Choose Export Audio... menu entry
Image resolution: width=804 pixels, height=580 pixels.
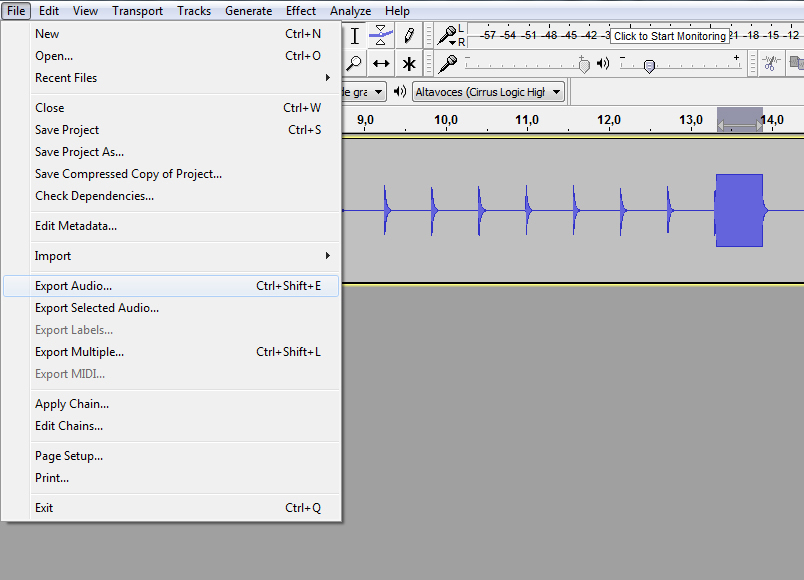click(171, 286)
